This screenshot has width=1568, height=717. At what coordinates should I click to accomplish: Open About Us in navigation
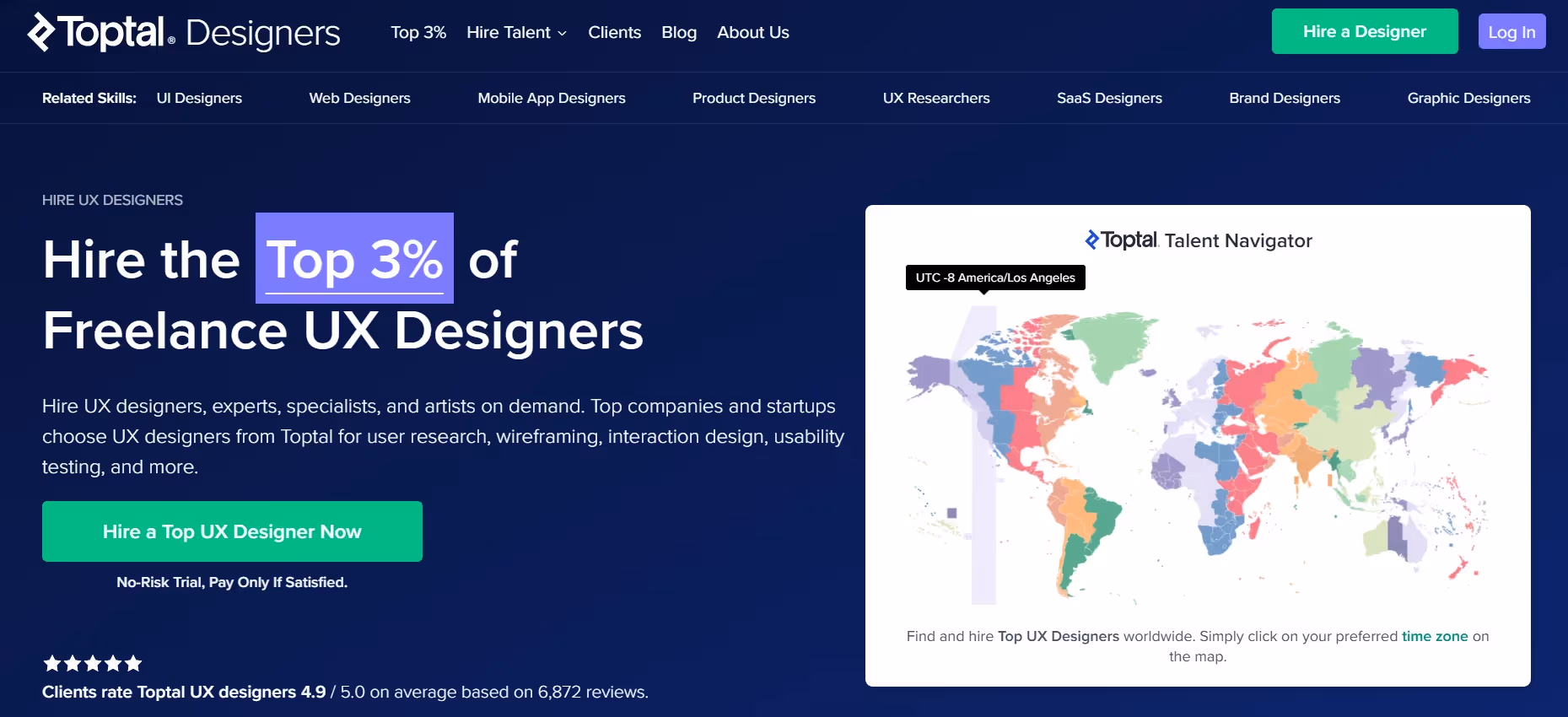pyautogui.click(x=753, y=32)
